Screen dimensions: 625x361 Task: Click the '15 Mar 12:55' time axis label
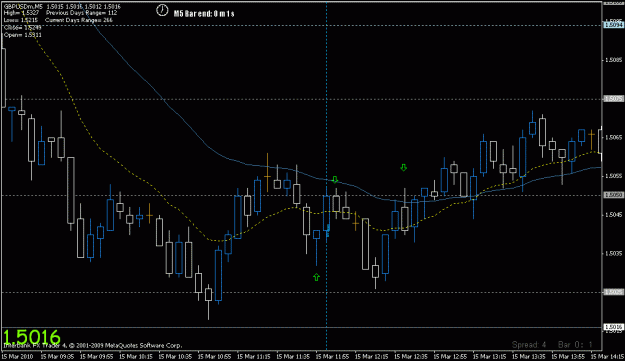pyautogui.click(x=450, y=356)
